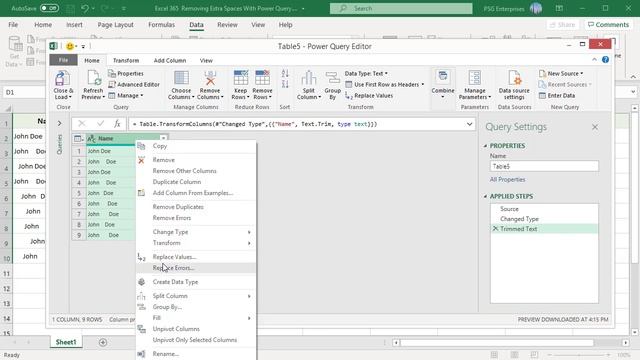Click the Remove Columns icon
Screen dimensions: 640x360
tap(210, 78)
